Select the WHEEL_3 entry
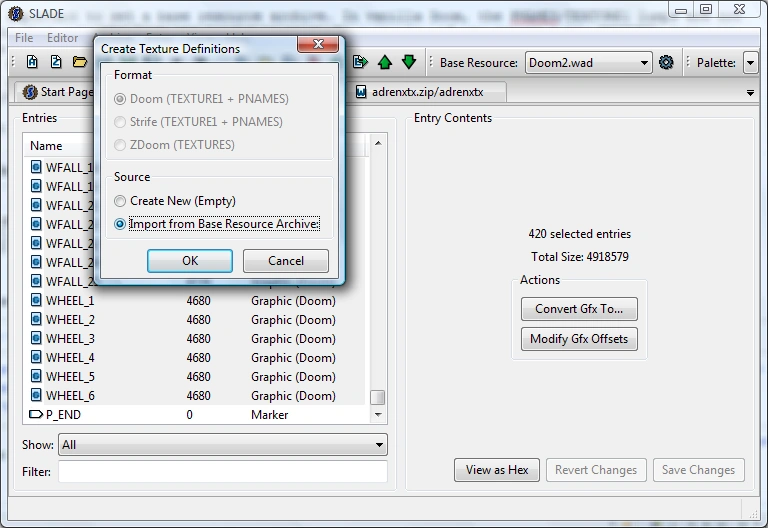This screenshot has height=528, width=768. pyautogui.click(x=70, y=338)
